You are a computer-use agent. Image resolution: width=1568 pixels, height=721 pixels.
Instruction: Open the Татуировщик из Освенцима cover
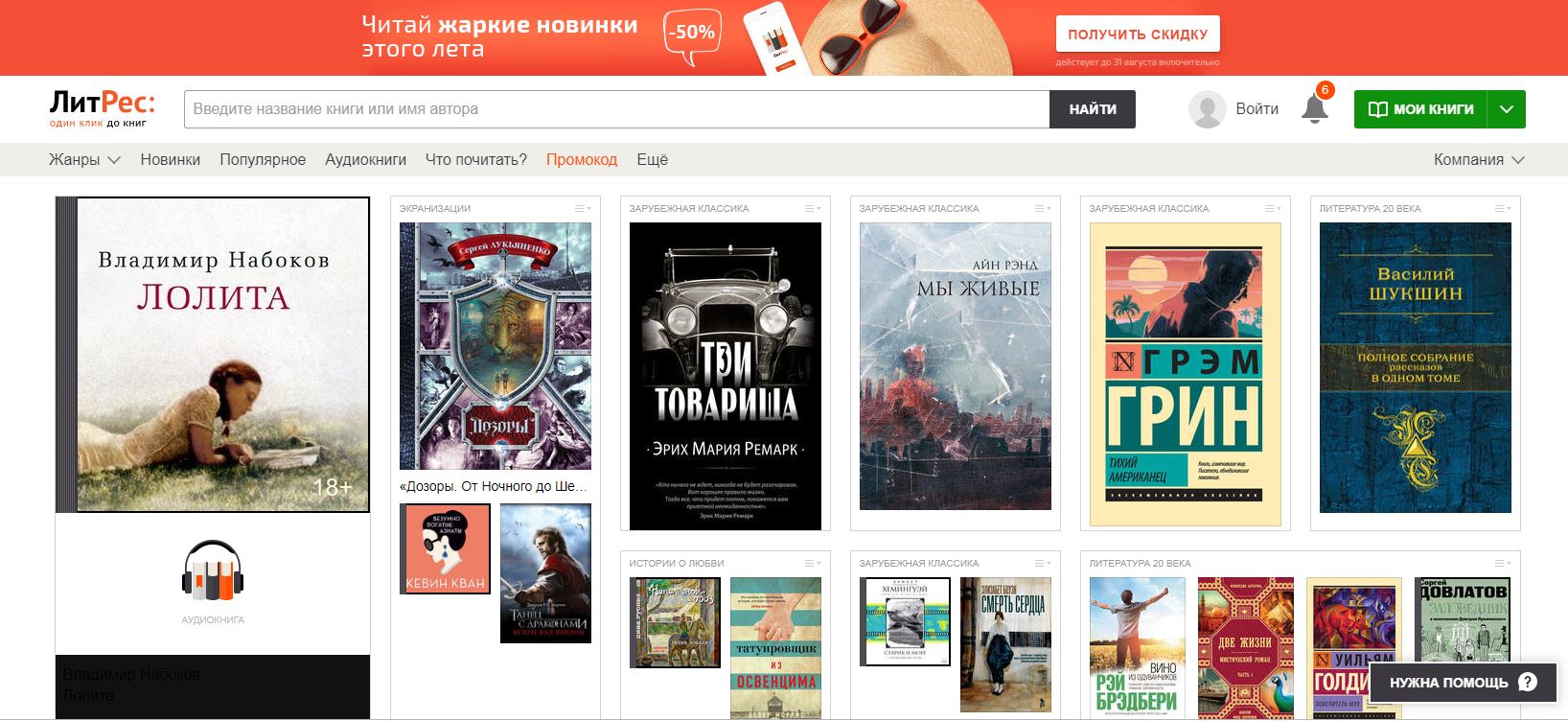pos(775,648)
